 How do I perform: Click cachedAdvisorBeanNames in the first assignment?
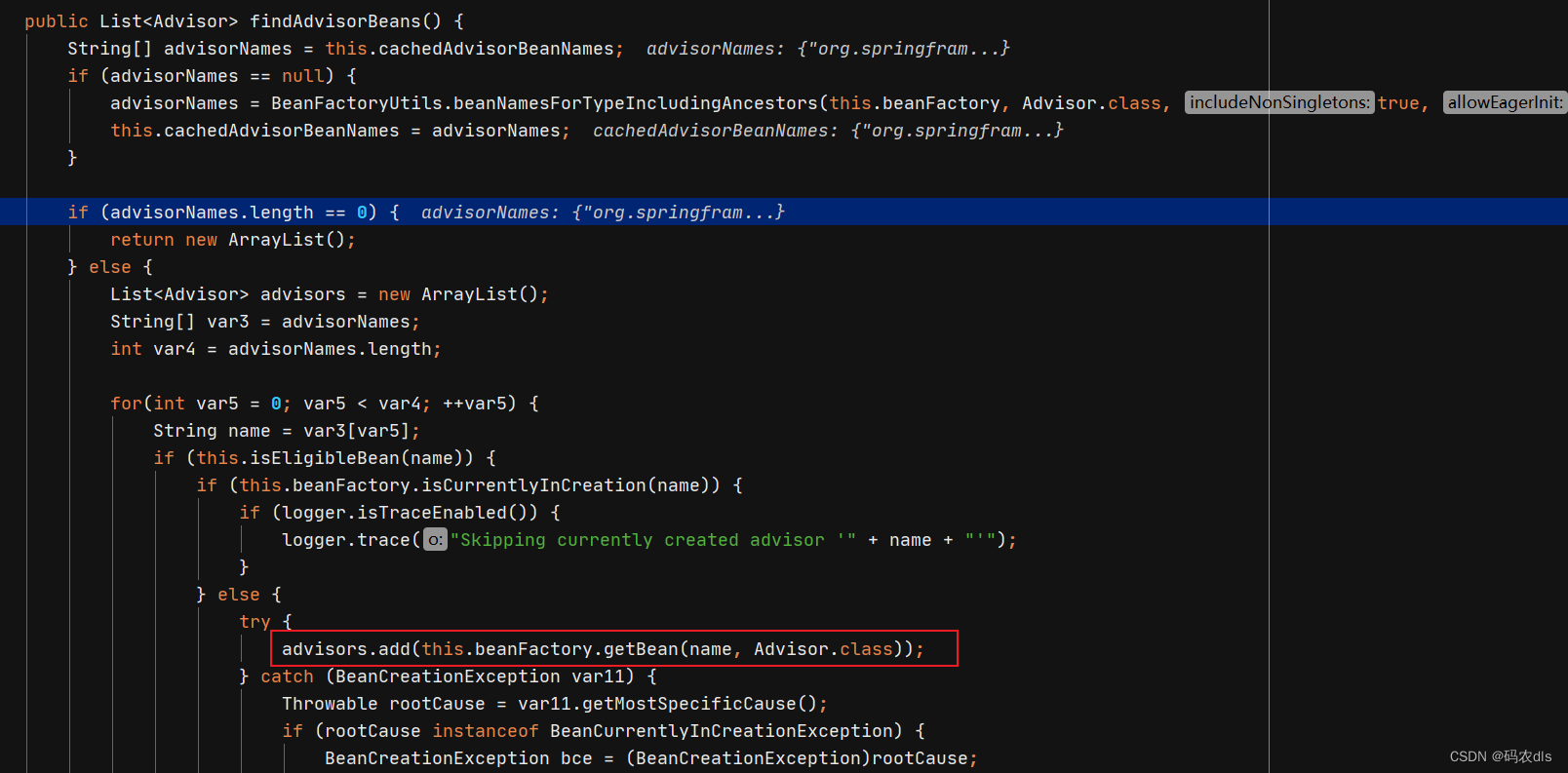496,49
